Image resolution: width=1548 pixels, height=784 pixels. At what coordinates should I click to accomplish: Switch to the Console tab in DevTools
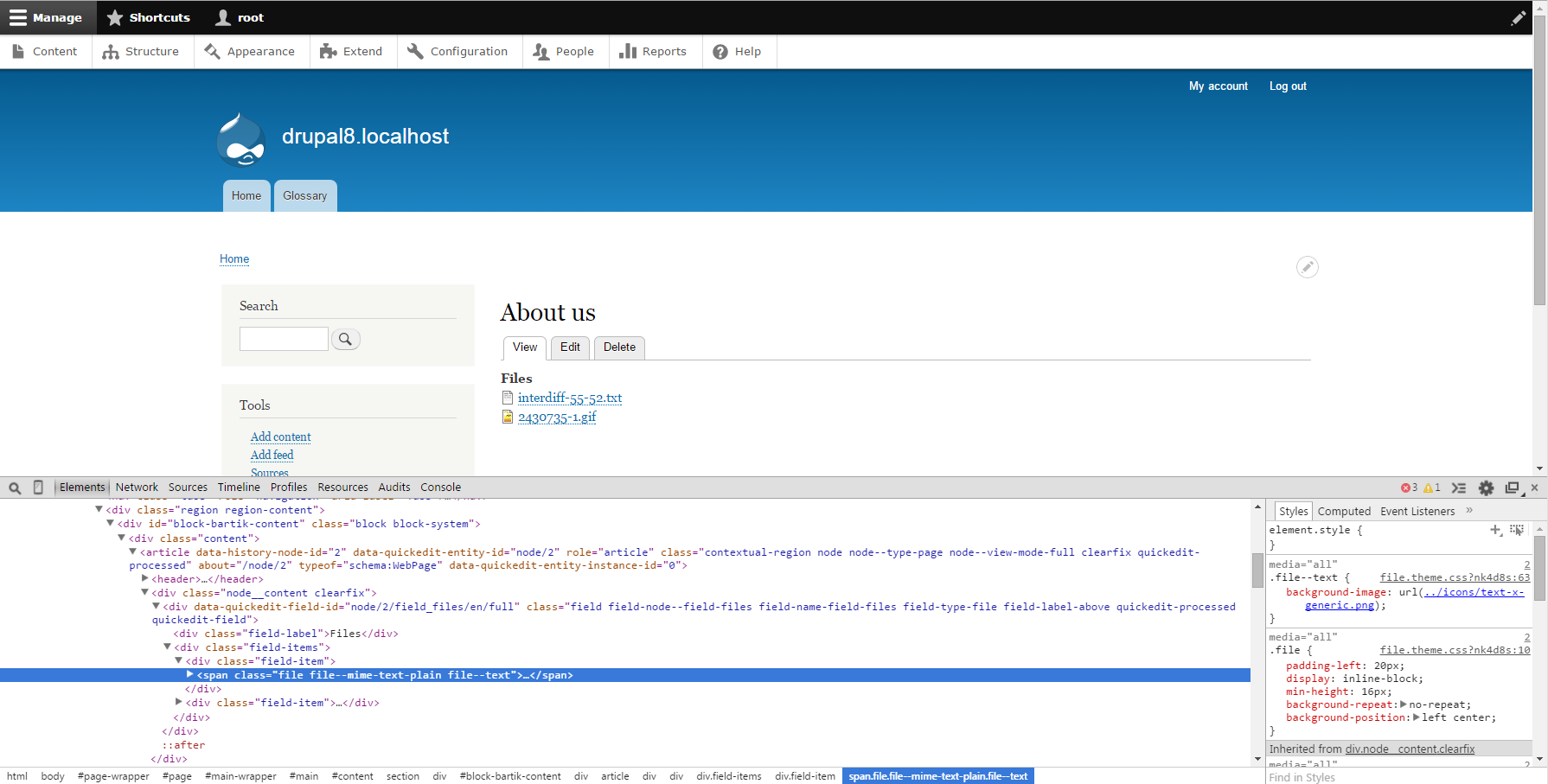pyautogui.click(x=440, y=487)
